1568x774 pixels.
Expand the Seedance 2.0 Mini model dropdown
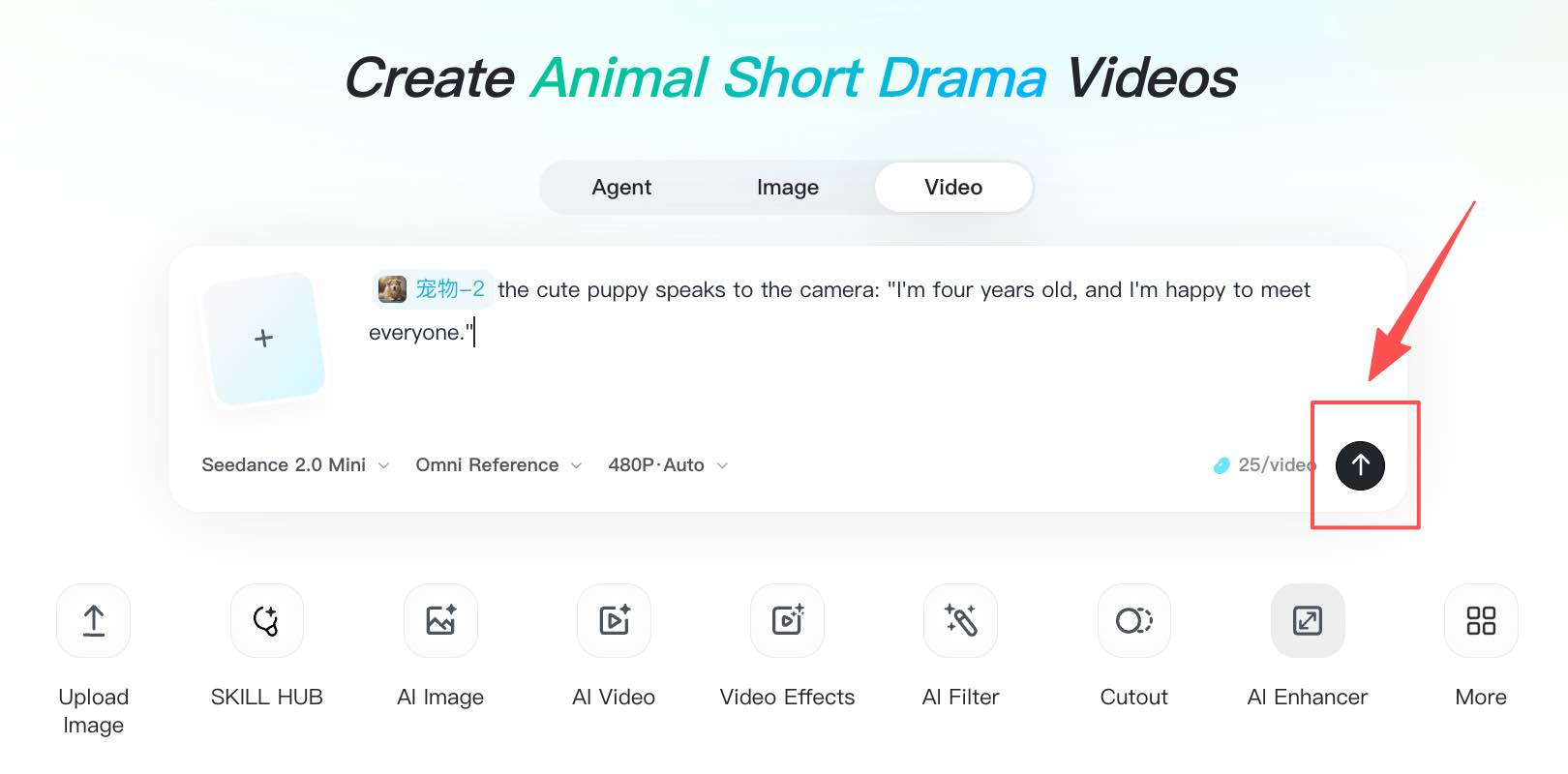295,465
